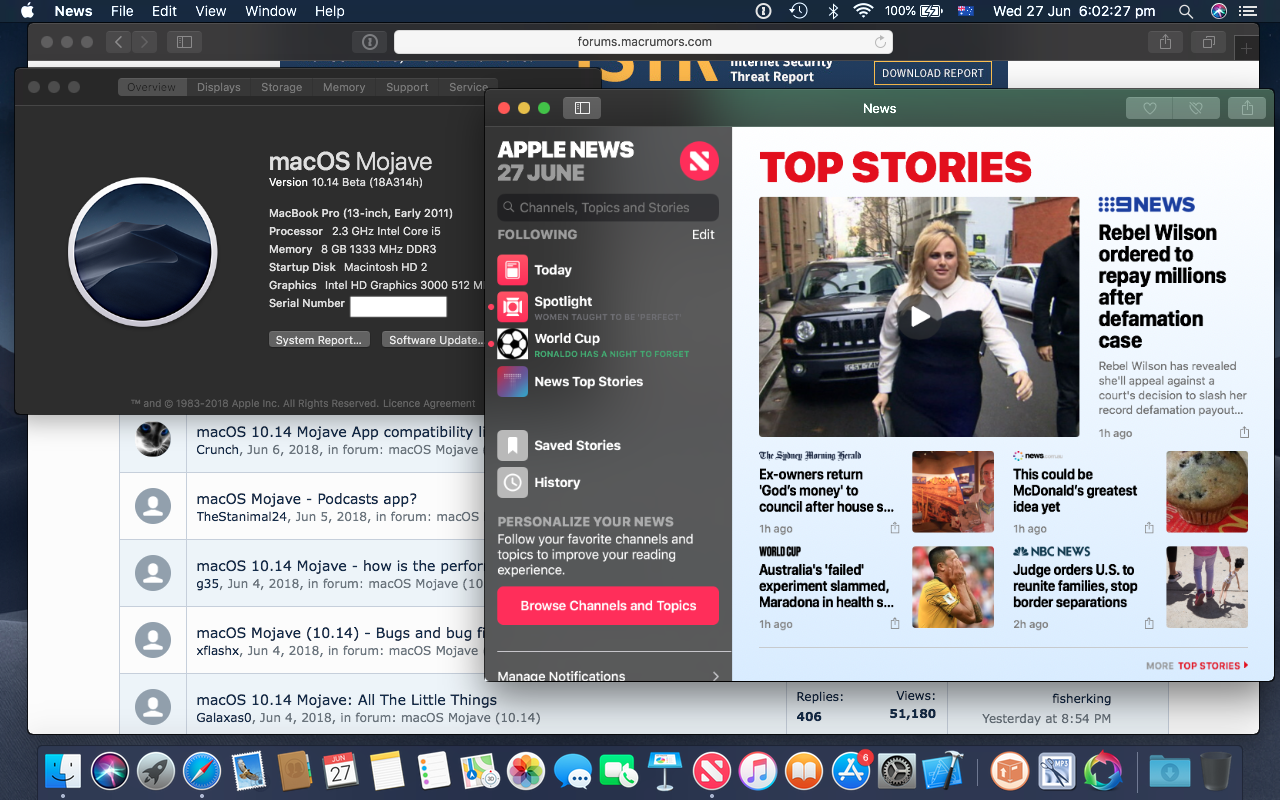1280x800 pixels.
Task: Toggle the sidebar button in News toolbar
Action: (x=582, y=108)
